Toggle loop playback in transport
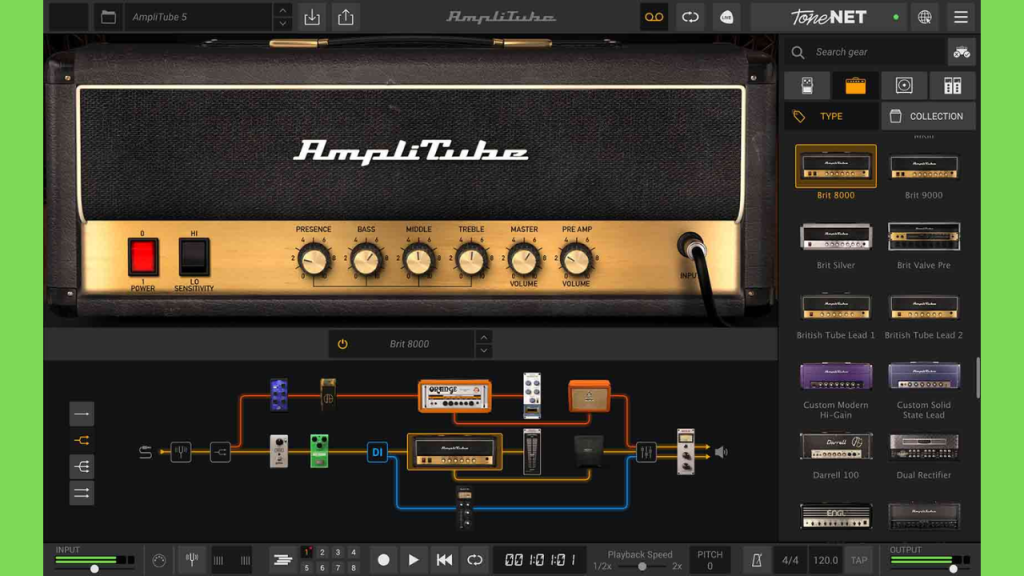The image size is (1024, 576). [x=475, y=560]
